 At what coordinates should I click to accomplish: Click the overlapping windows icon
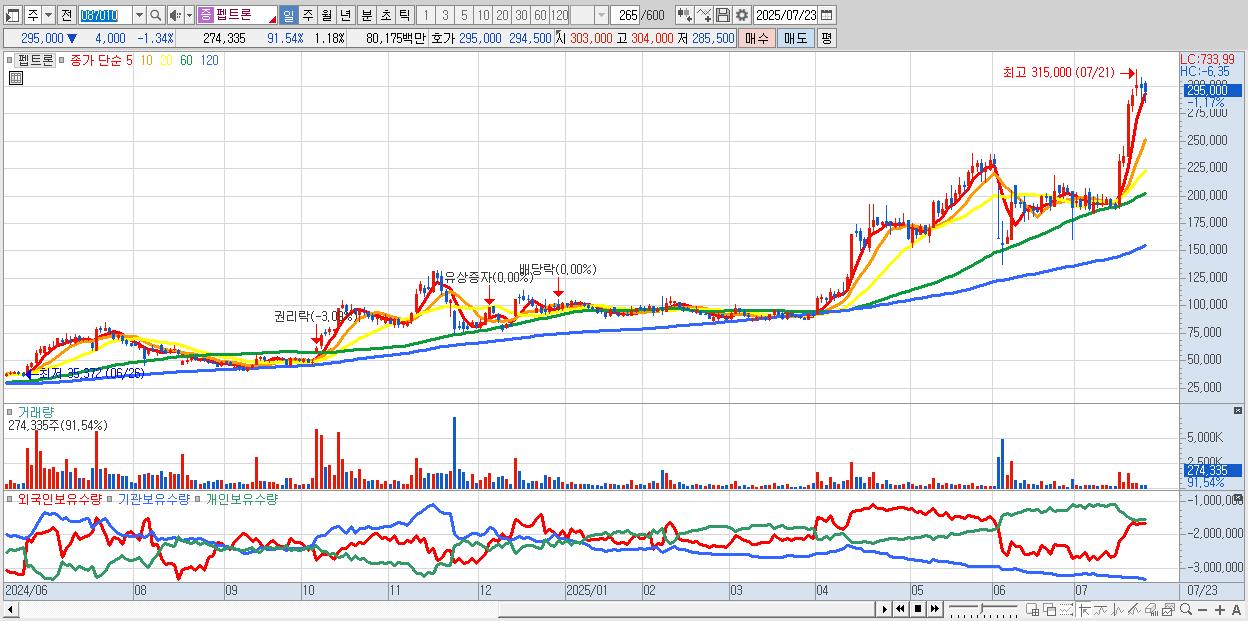[x=1049, y=610]
